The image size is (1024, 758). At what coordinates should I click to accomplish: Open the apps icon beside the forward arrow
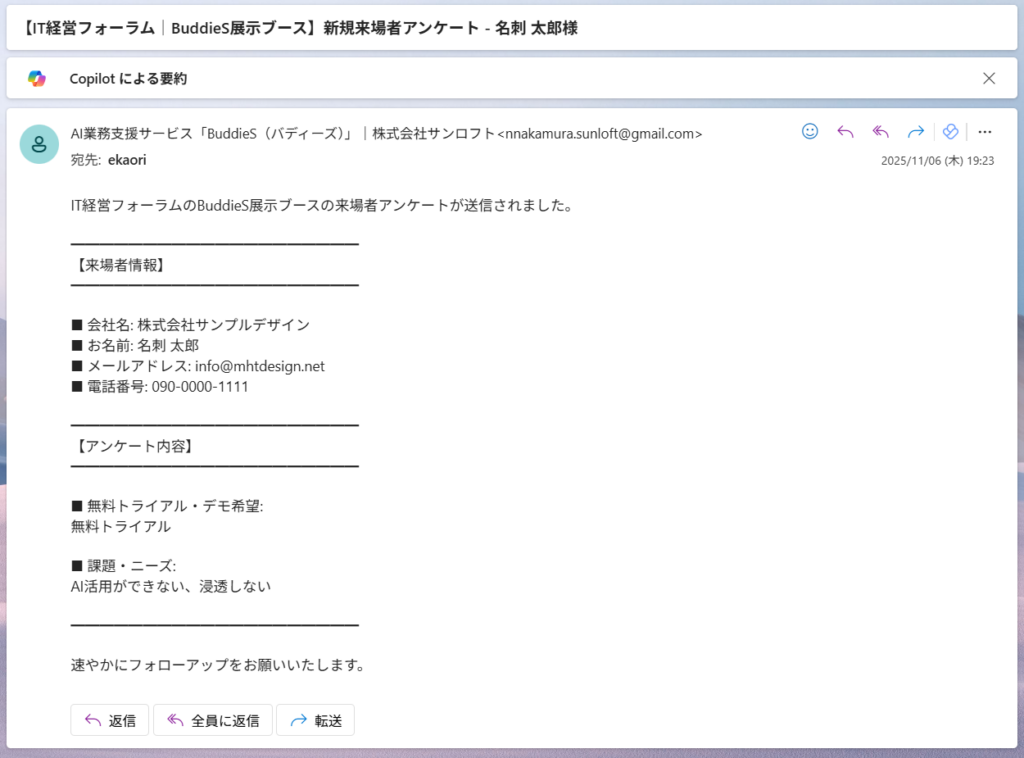coord(951,132)
